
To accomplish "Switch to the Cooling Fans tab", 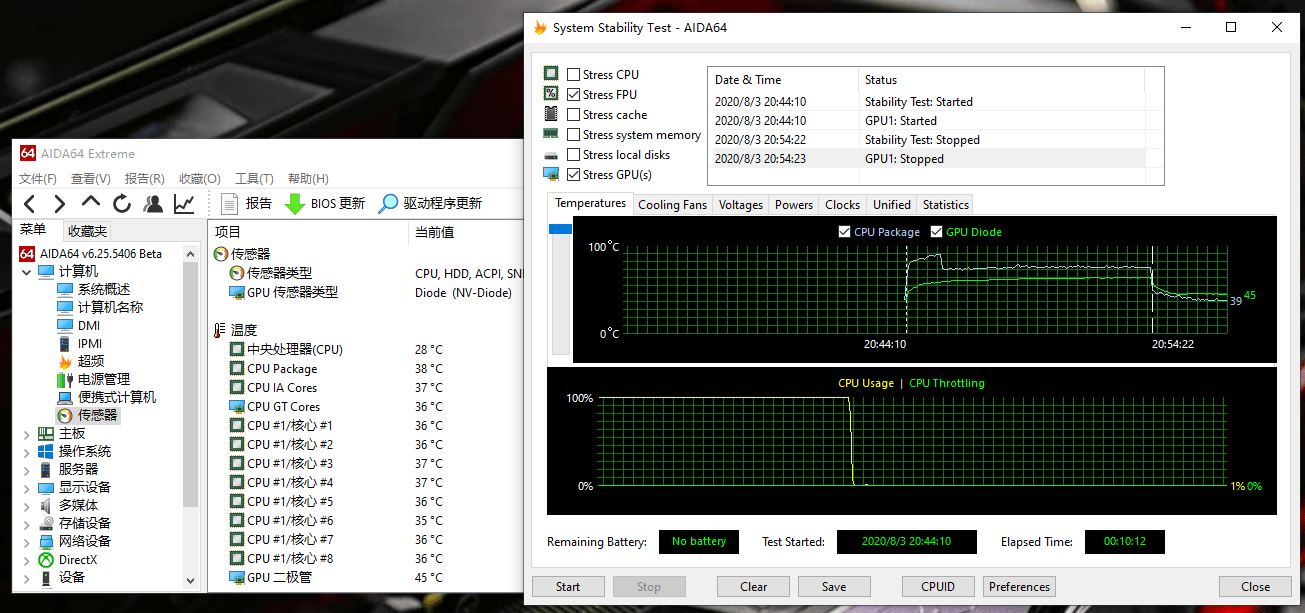I will tap(672, 205).
